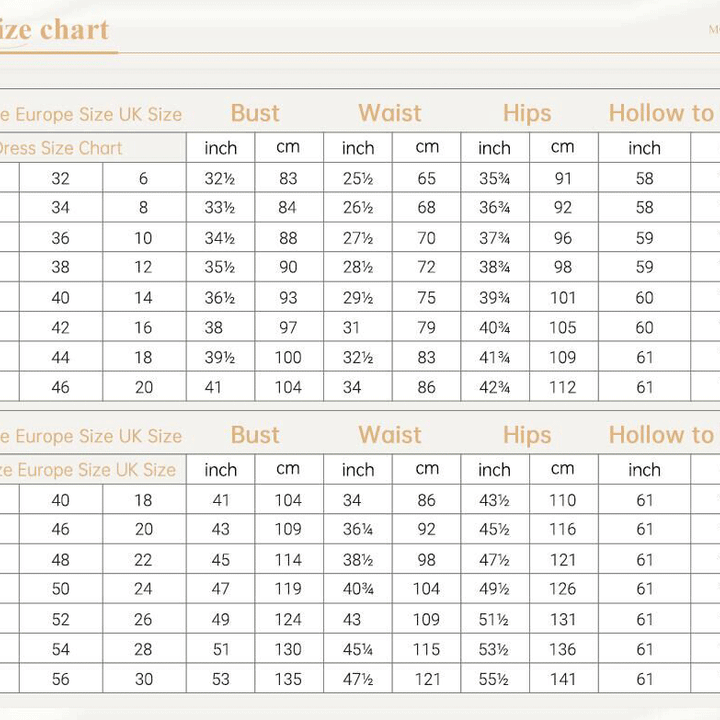Click the bust cm value 83
Screen dimensions: 720x720
pos(288,179)
